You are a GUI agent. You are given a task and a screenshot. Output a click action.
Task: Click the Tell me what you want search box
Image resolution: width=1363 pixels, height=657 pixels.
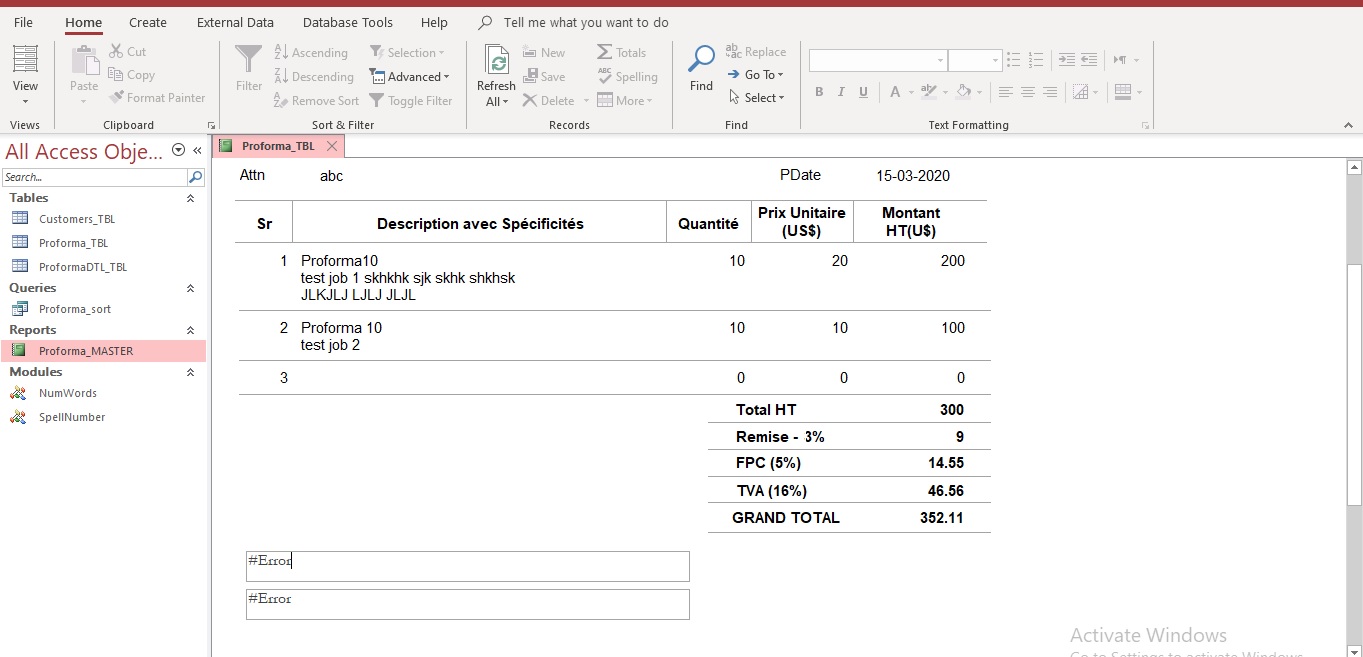(x=586, y=22)
